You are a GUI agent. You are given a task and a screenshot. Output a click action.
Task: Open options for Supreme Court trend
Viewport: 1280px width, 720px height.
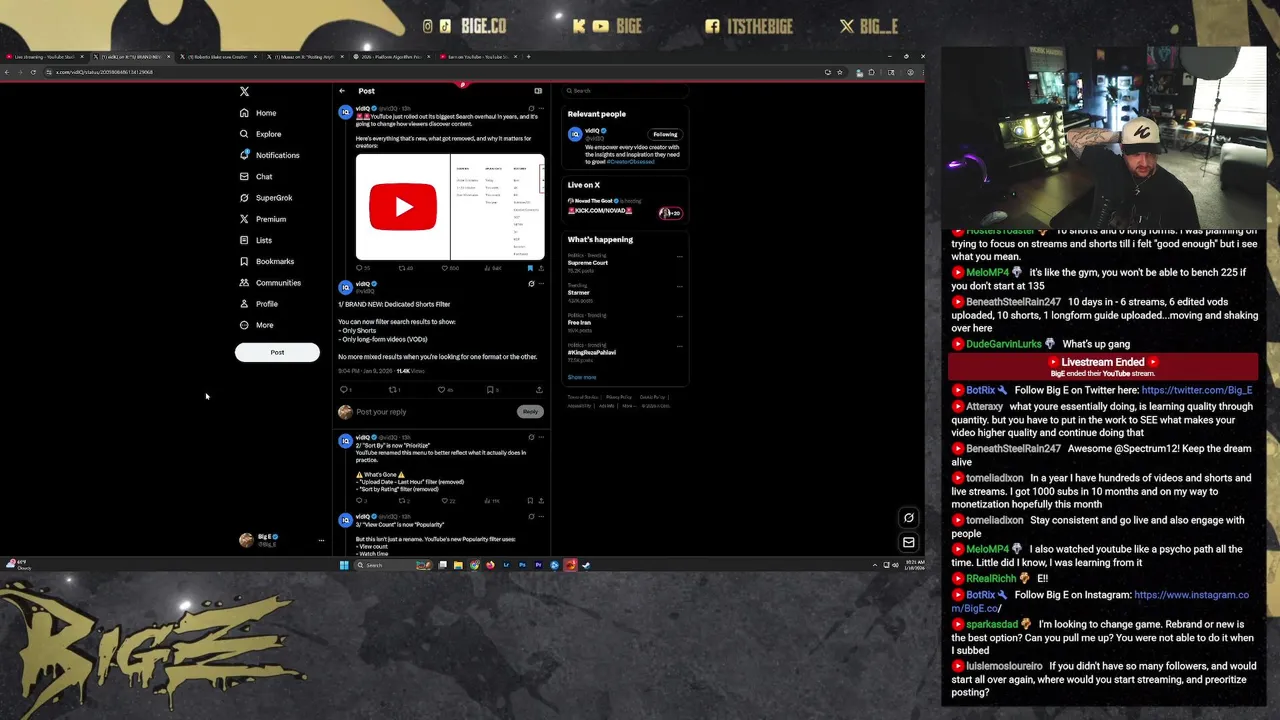click(x=680, y=257)
